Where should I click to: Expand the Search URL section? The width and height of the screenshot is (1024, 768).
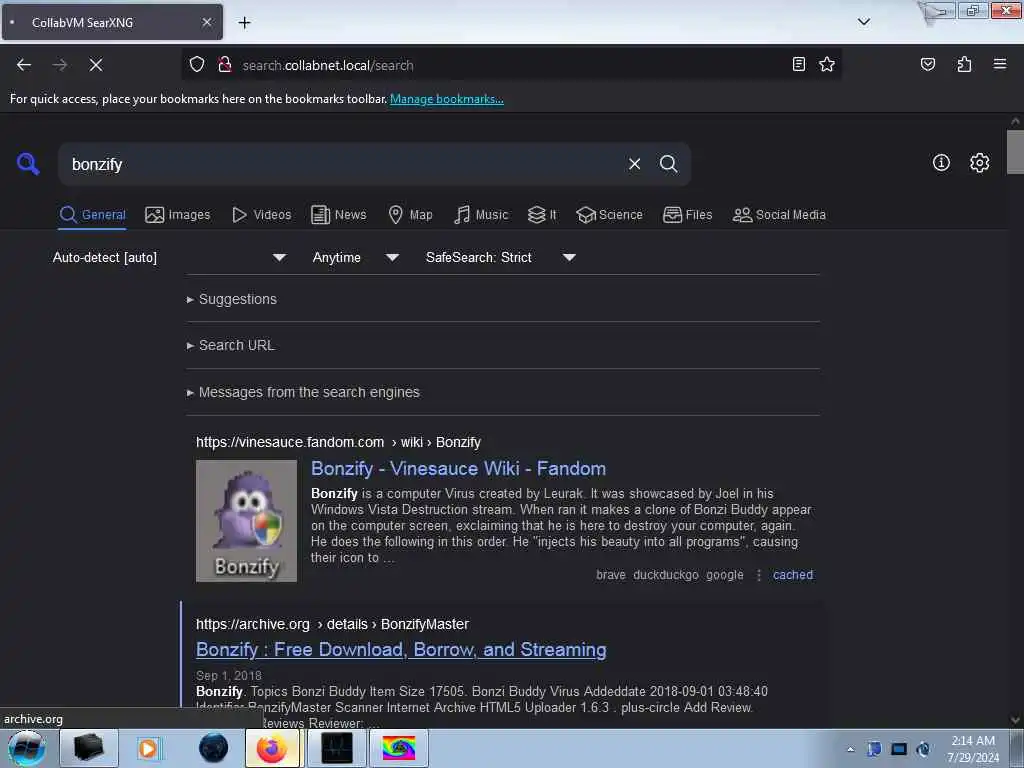pos(231,345)
